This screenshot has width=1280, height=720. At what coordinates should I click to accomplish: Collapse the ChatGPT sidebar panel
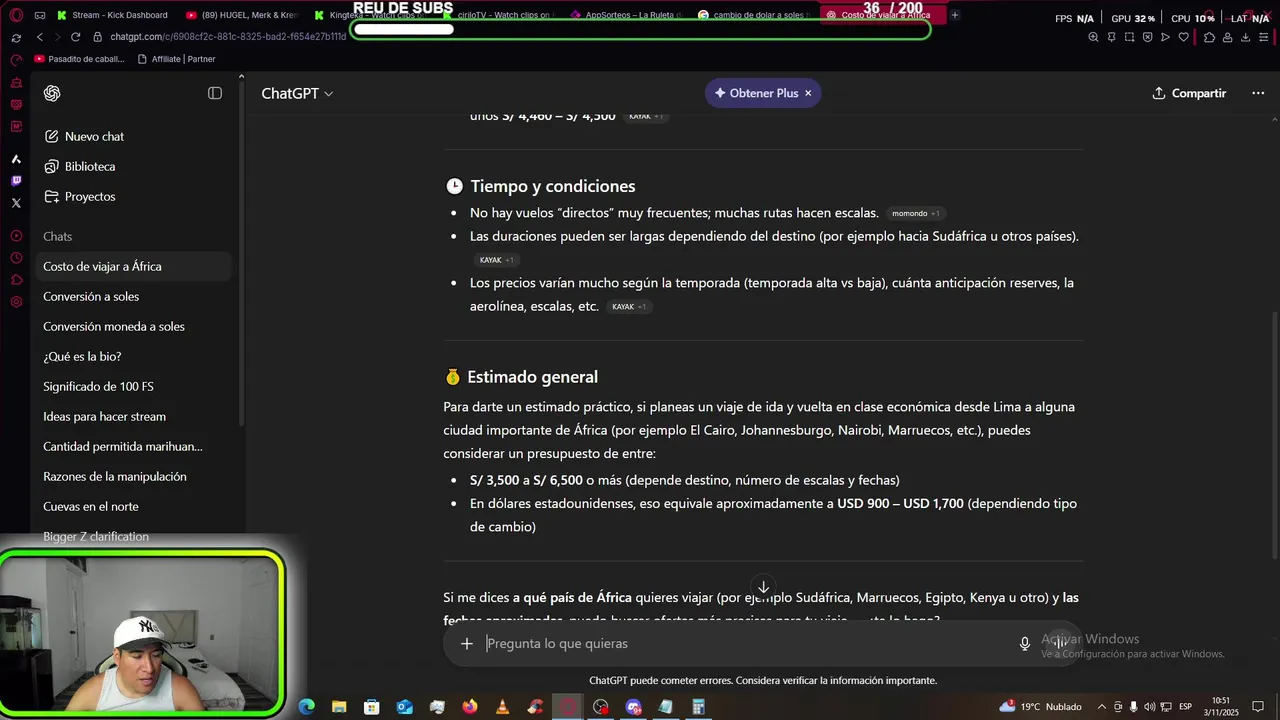215,93
